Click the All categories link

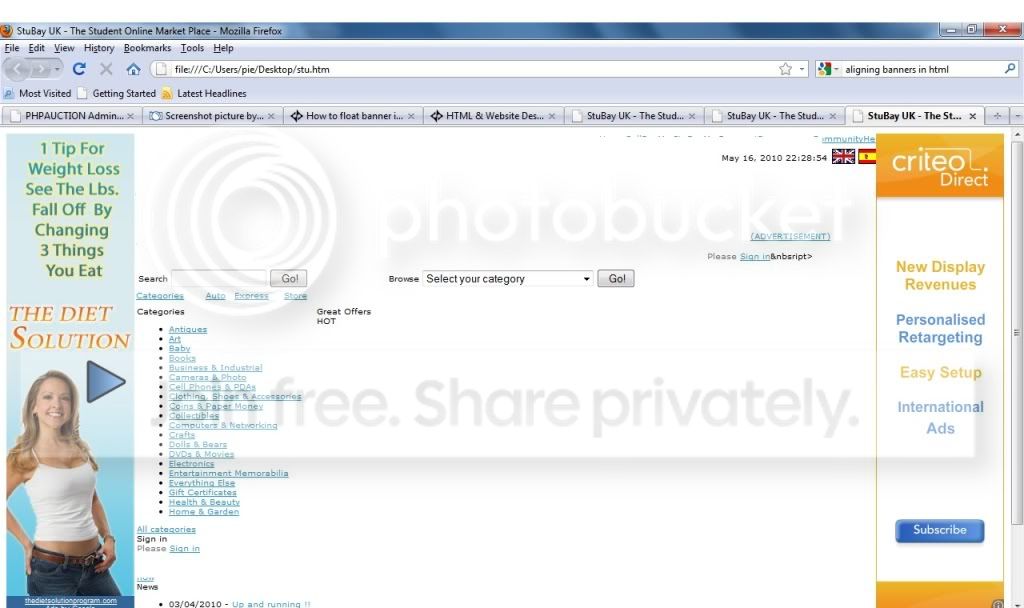point(166,529)
